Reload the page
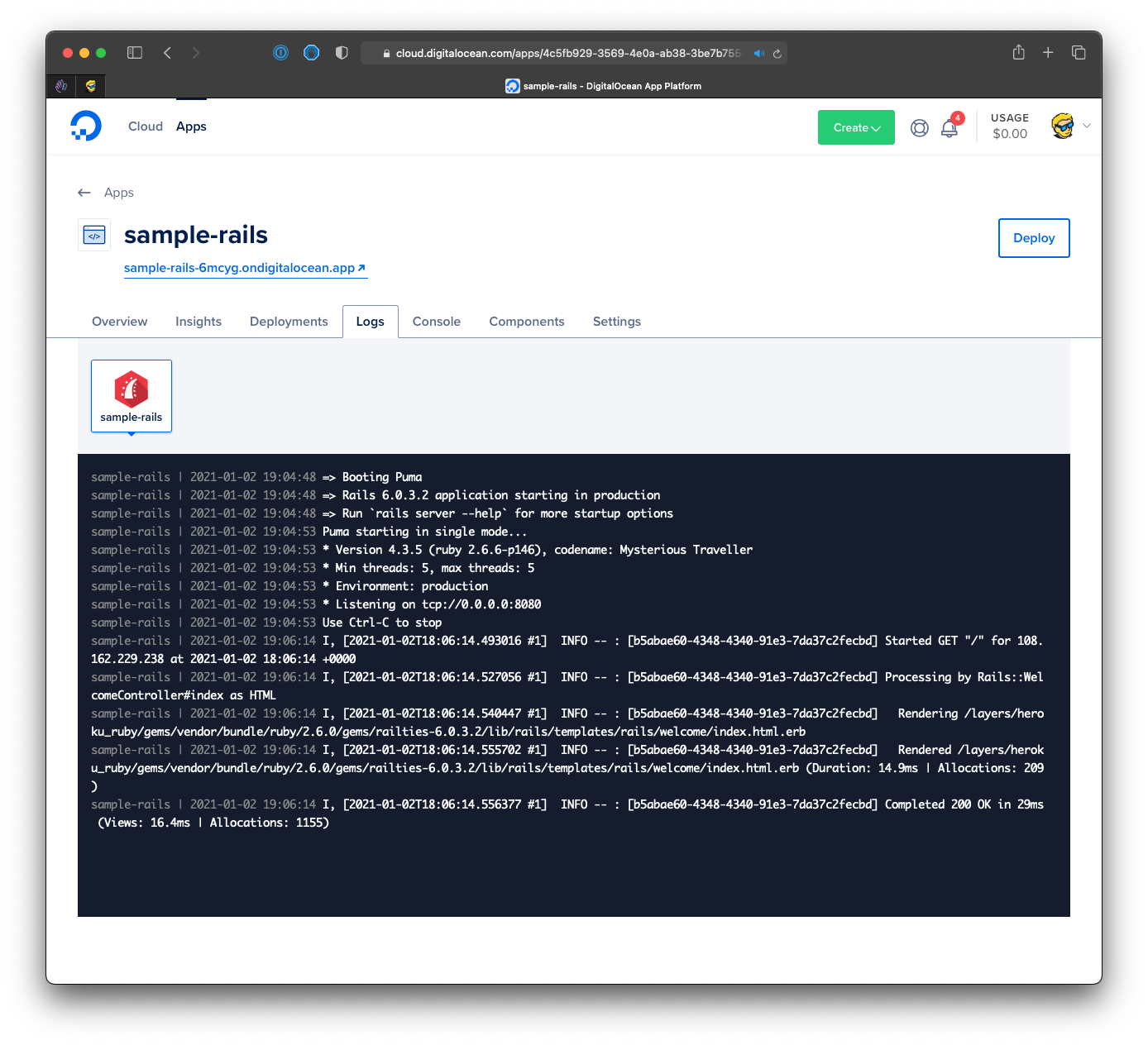 point(777,54)
